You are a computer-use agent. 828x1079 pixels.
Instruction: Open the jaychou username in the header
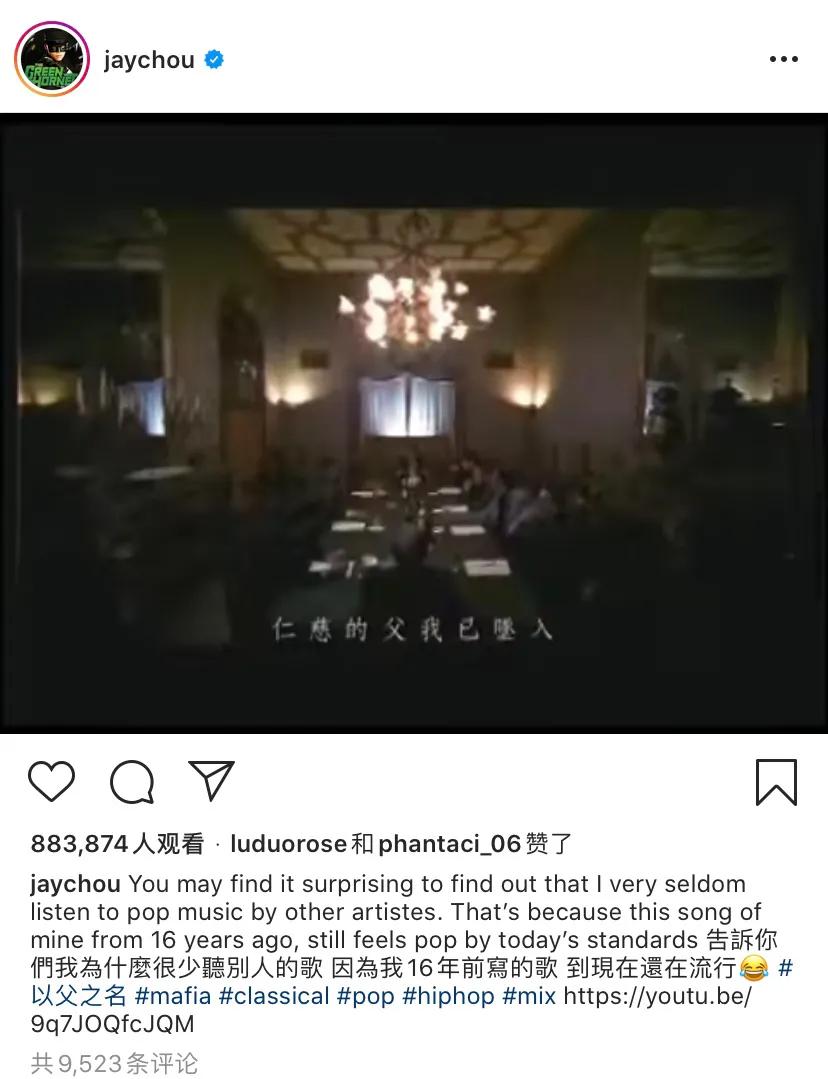coord(149,61)
